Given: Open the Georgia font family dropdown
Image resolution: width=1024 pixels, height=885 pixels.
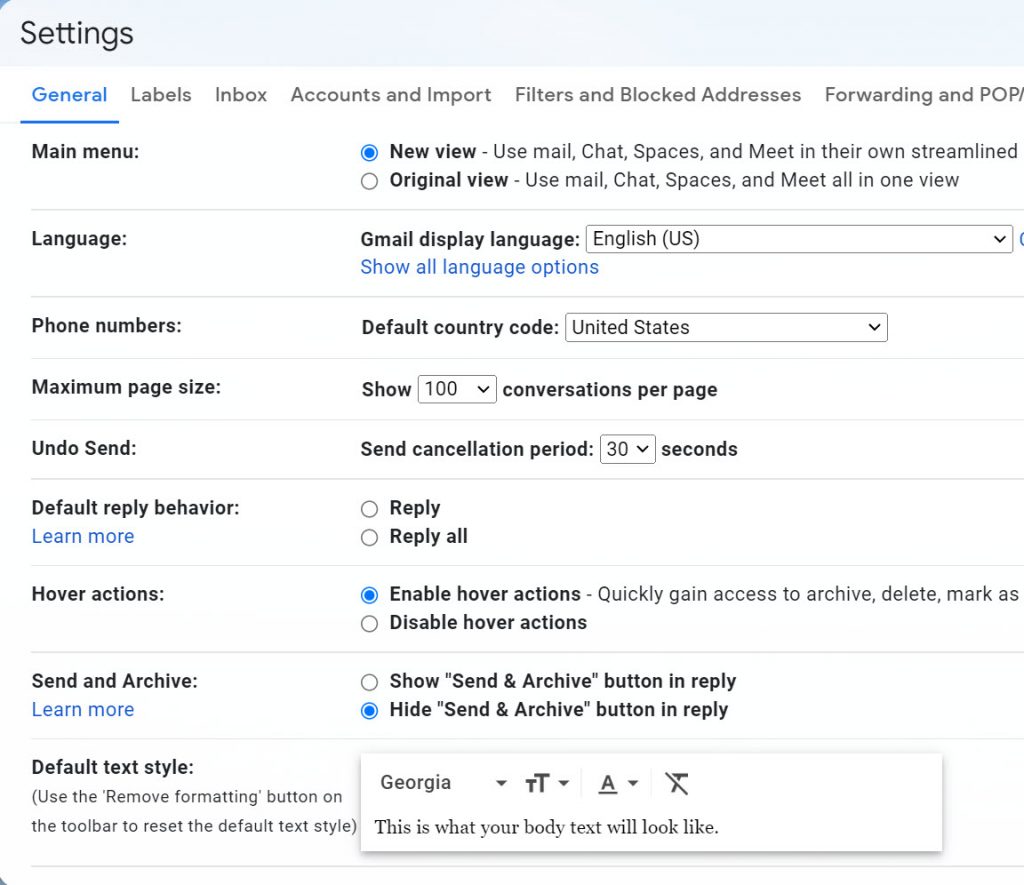Looking at the screenshot, I should click(x=443, y=782).
